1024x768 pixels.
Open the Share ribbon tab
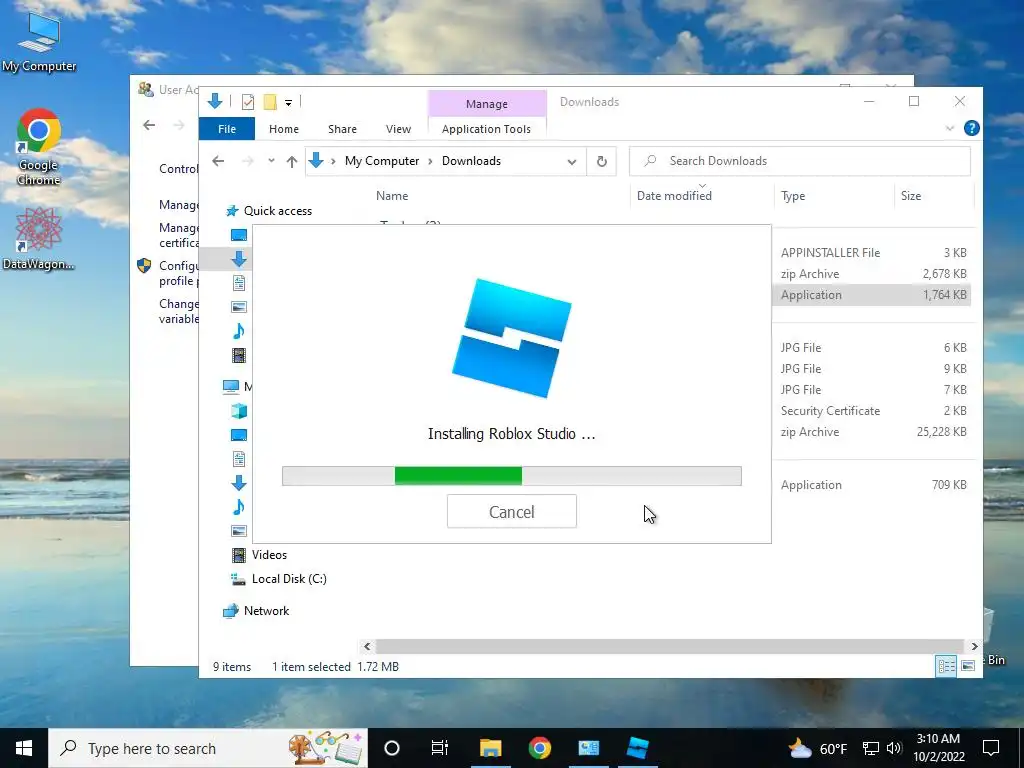[342, 129]
